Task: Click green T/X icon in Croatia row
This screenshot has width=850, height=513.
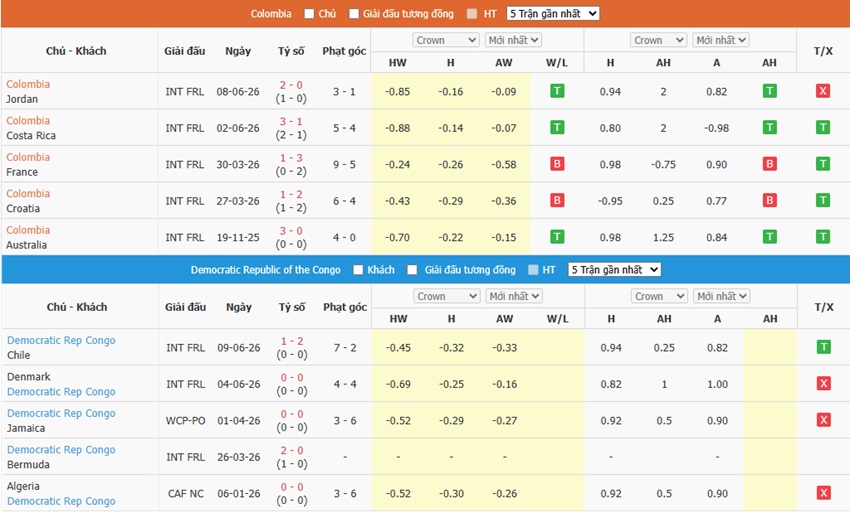Action: pyautogui.click(x=823, y=200)
